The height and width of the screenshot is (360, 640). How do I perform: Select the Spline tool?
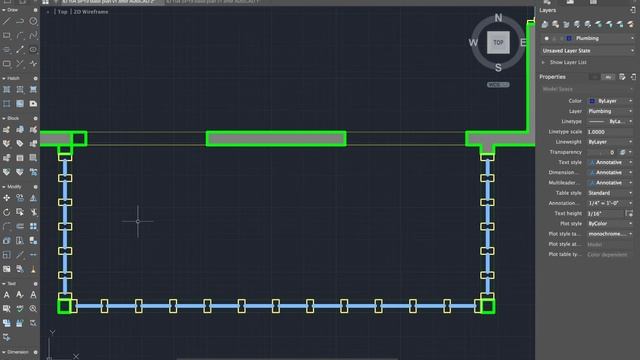[33, 36]
